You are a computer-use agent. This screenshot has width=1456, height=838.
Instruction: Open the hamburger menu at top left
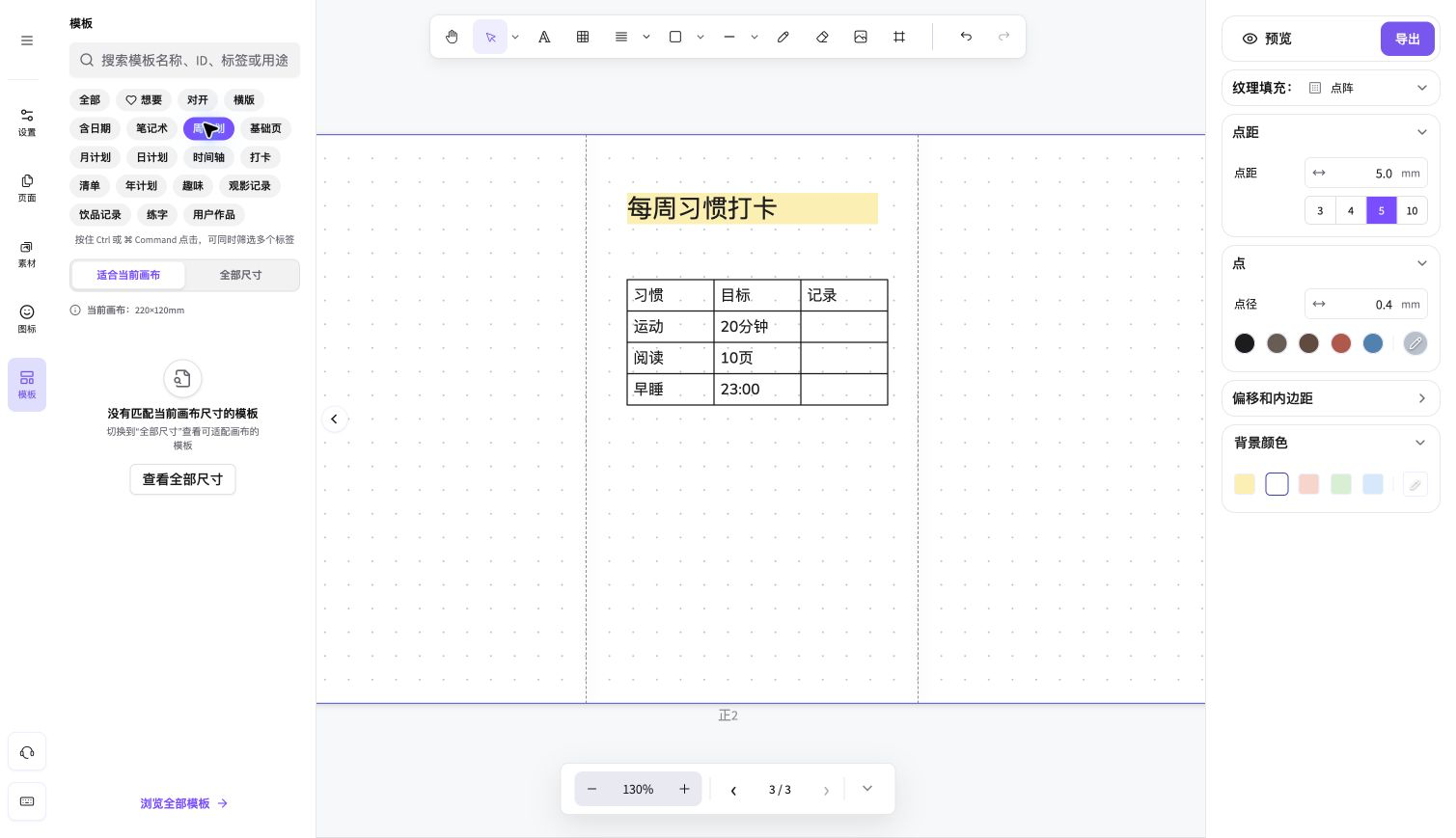click(x=27, y=41)
